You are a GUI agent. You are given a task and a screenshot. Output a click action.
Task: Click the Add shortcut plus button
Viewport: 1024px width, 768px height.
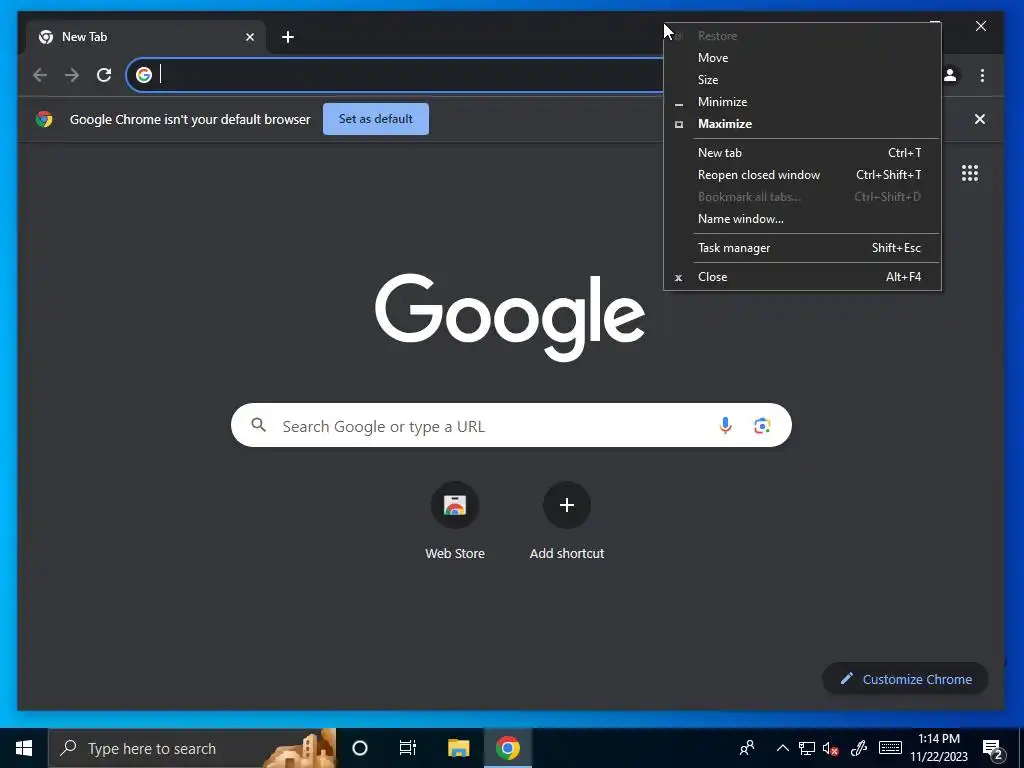tap(567, 505)
